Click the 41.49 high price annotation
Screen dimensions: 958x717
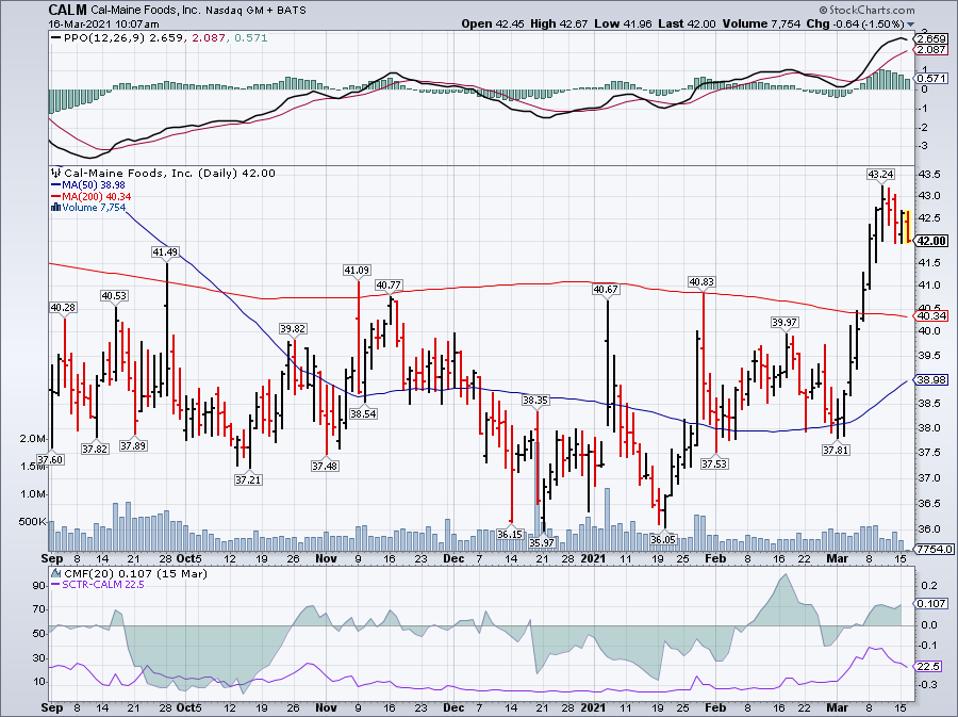coord(166,252)
